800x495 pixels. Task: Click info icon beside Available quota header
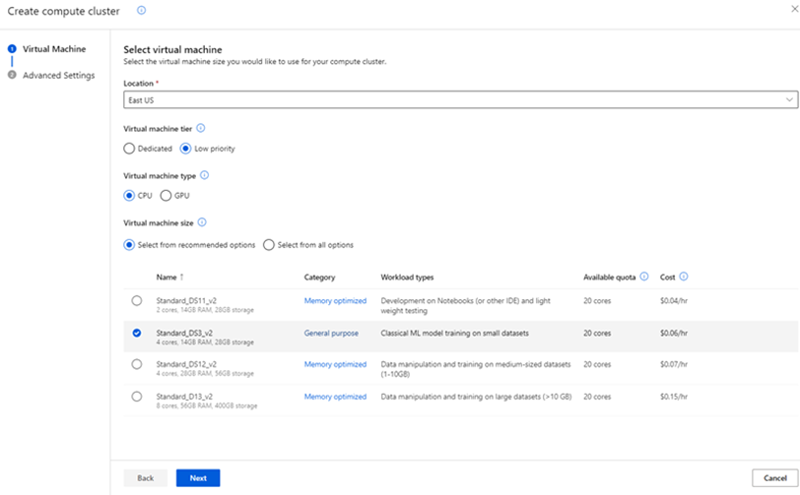pos(644,277)
